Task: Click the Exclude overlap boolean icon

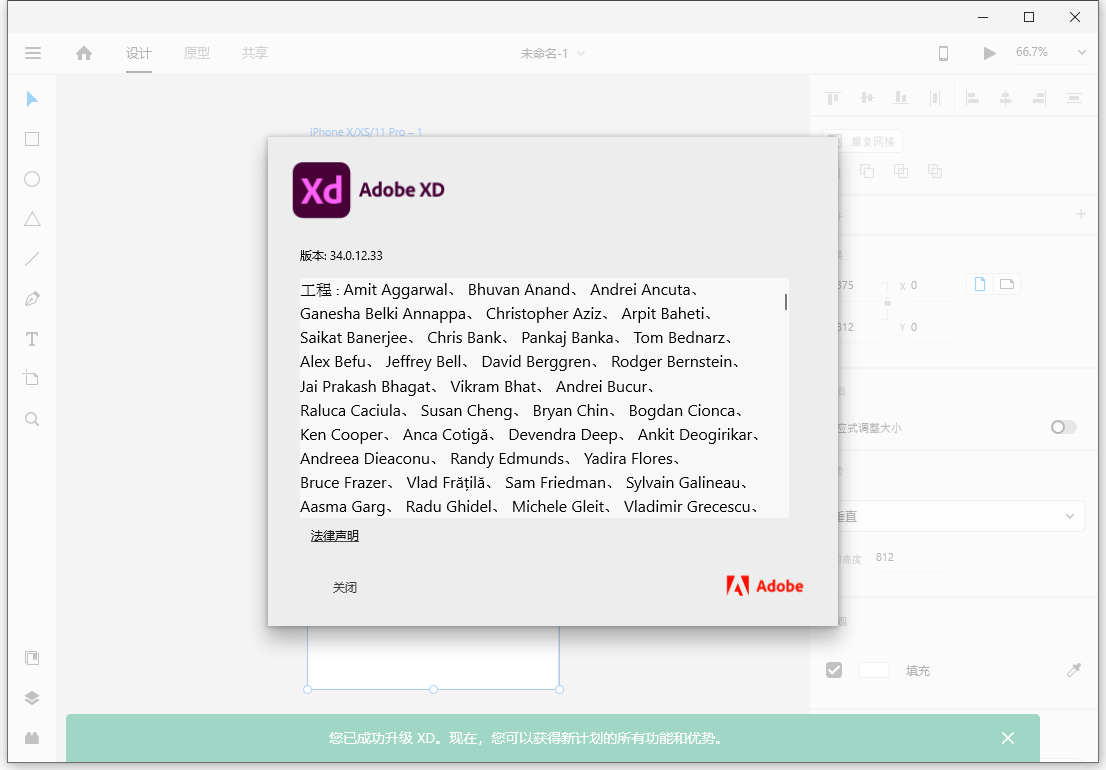Action: click(935, 171)
